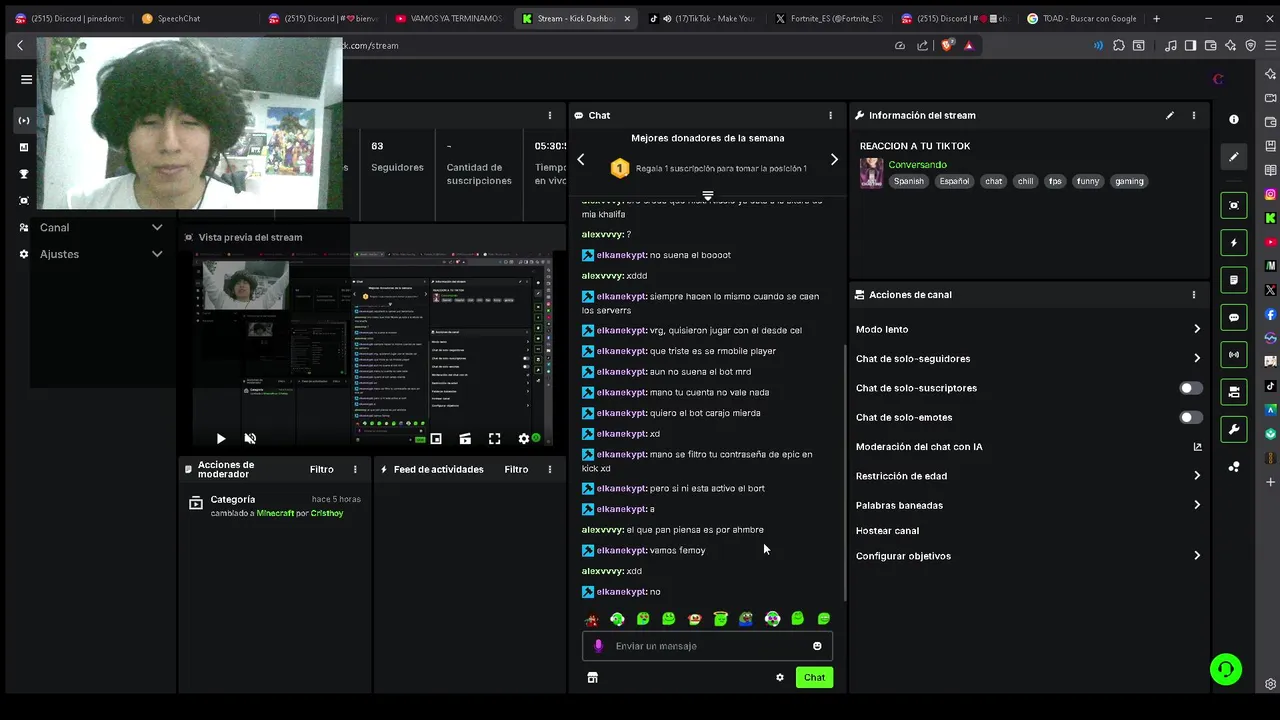The height and width of the screenshot is (720, 1280).
Task: Open the shop icon below chat input
Action: click(592, 677)
